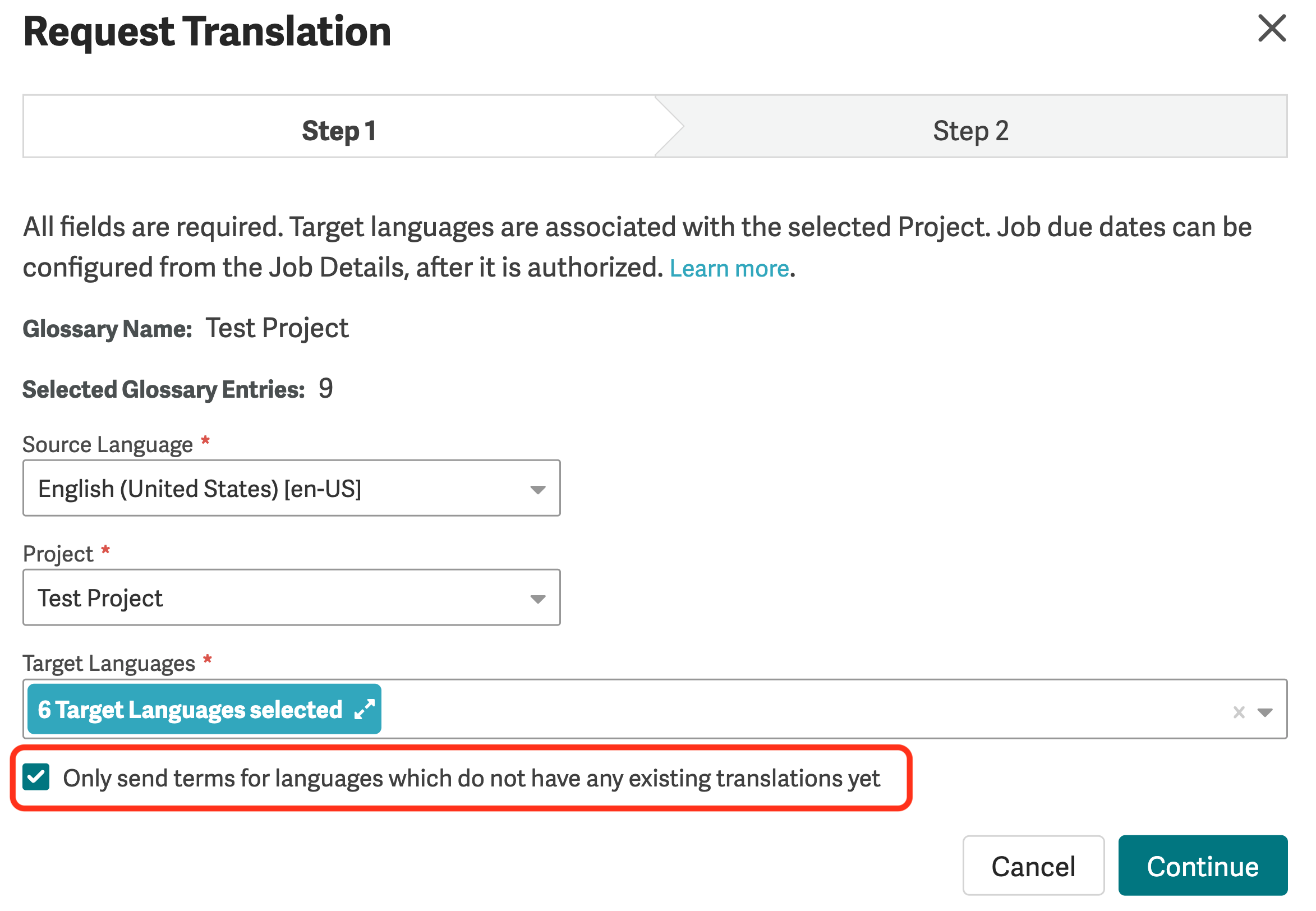Image resolution: width=1316 pixels, height=911 pixels.
Task: Clear all selected target languages
Action: [x=1239, y=712]
